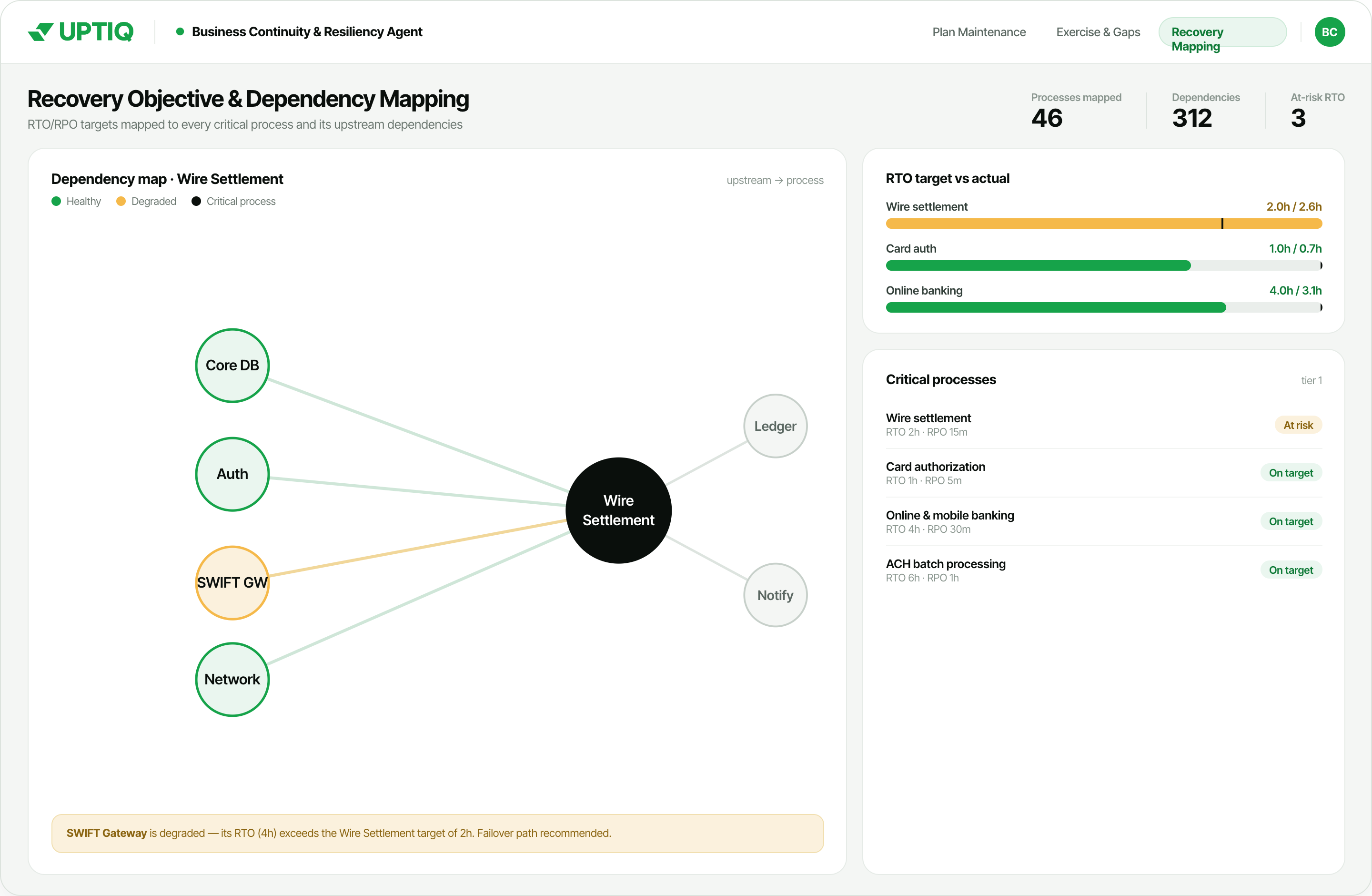Select the Auth dependency node
Screen dimensions: 1372x896
[x=232, y=474]
